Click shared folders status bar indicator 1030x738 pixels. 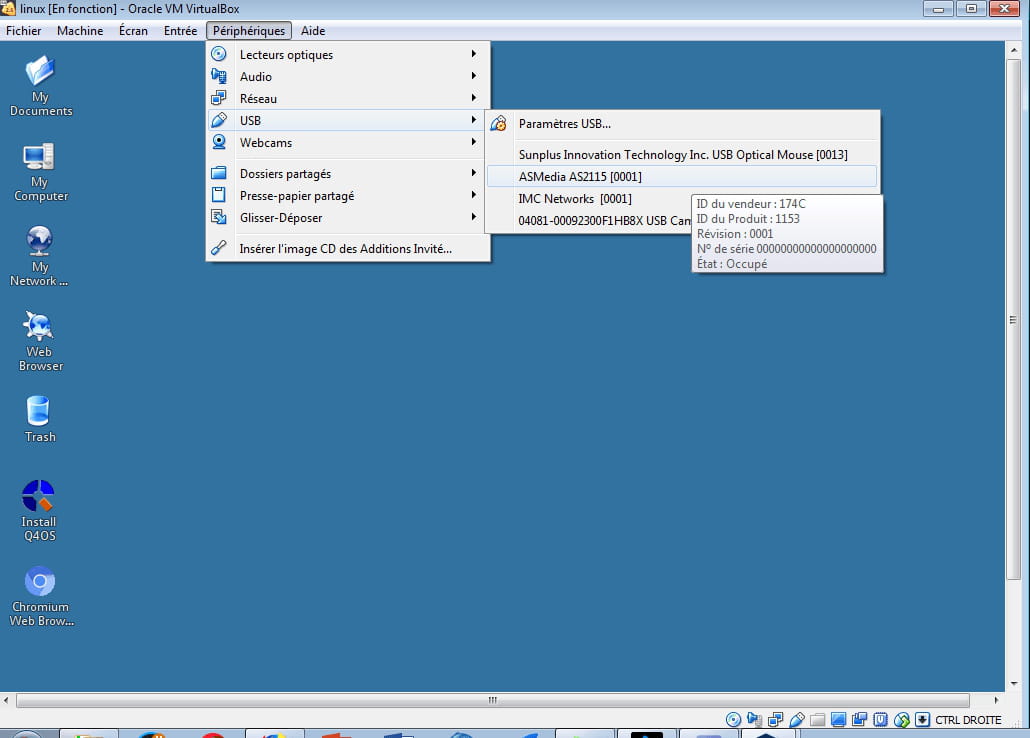(x=818, y=720)
